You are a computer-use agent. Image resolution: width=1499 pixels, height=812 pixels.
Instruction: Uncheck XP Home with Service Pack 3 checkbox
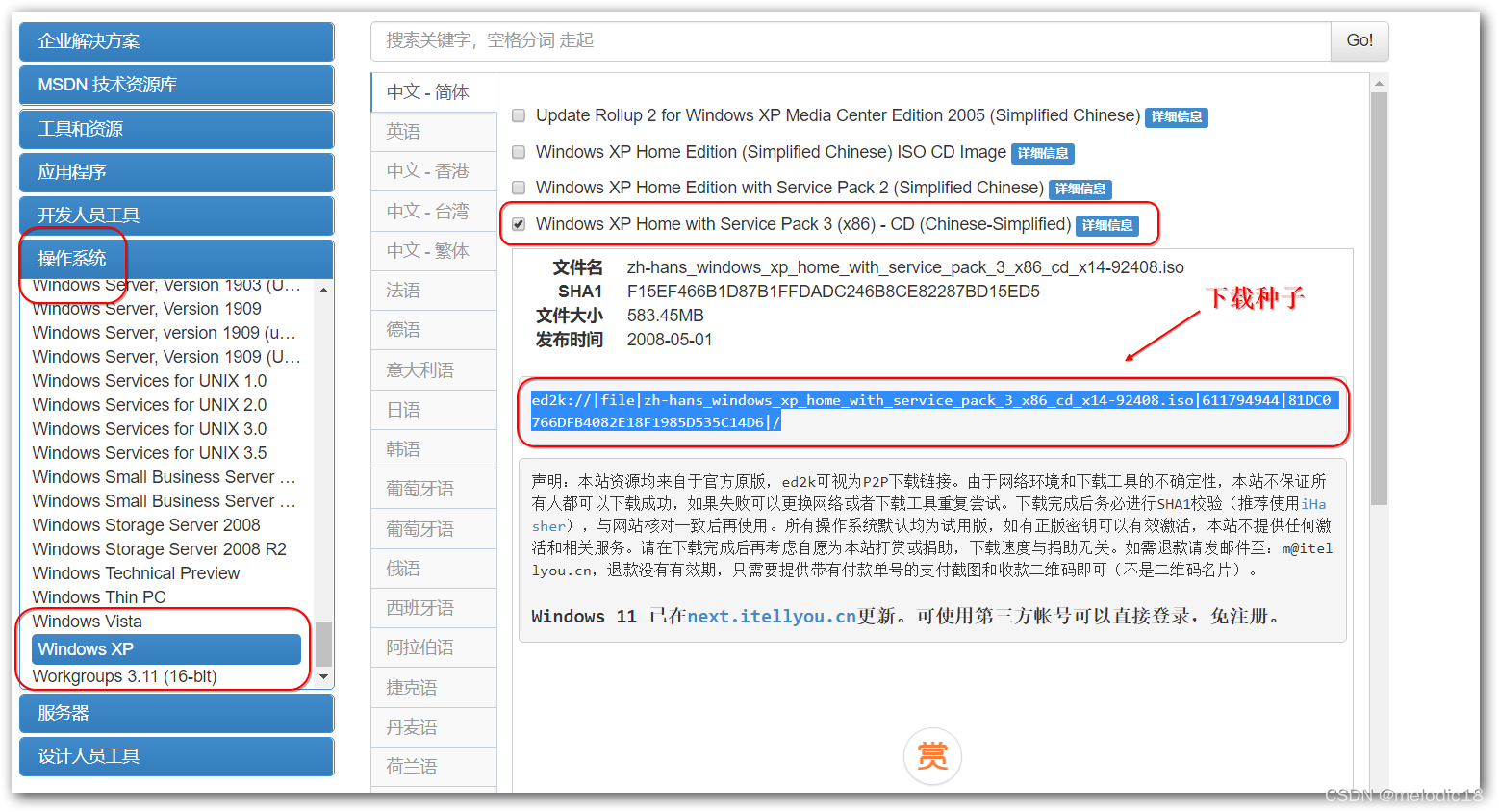[x=519, y=224]
